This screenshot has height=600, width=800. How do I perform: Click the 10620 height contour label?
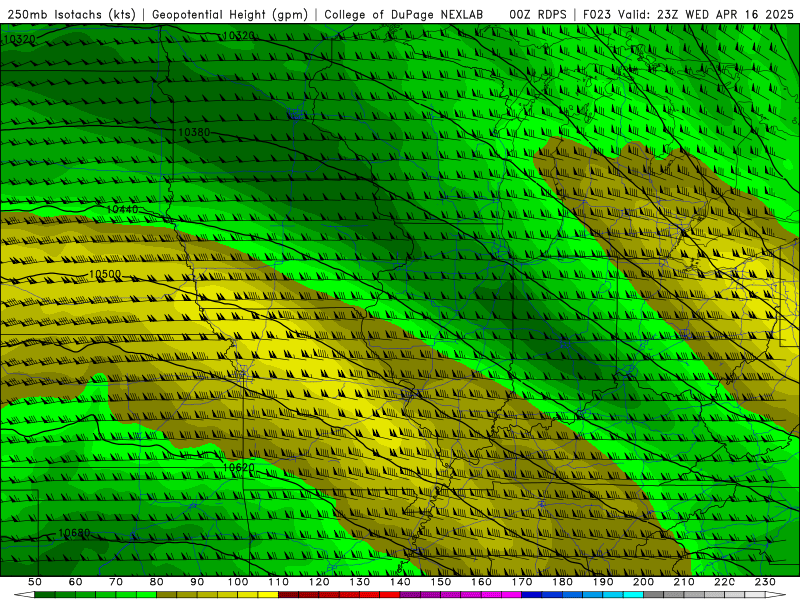[238, 467]
